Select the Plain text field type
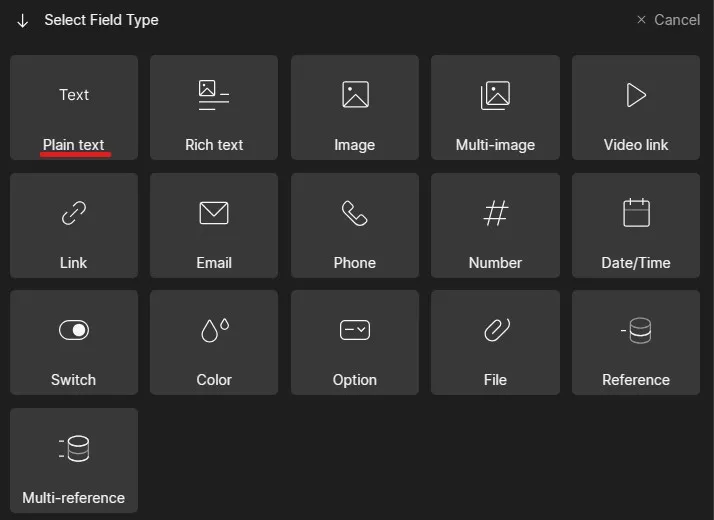The image size is (714, 520). 74,108
